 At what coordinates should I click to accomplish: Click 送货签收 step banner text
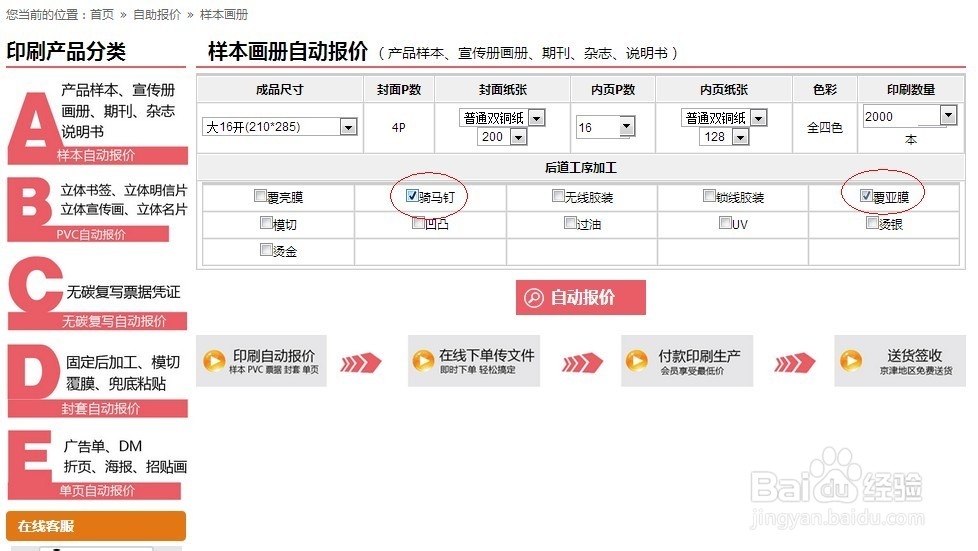pos(914,356)
